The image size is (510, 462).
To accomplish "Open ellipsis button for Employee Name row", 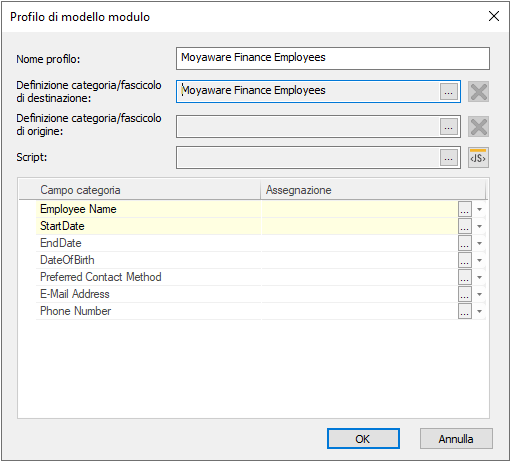I will (465, 209).
